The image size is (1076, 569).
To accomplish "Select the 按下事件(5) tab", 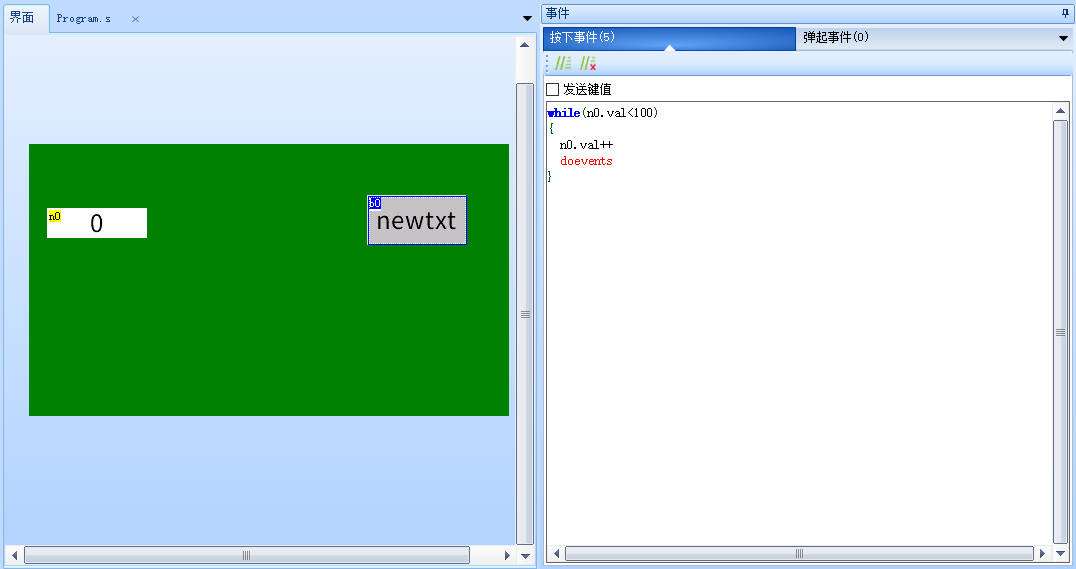I will 581,38.
